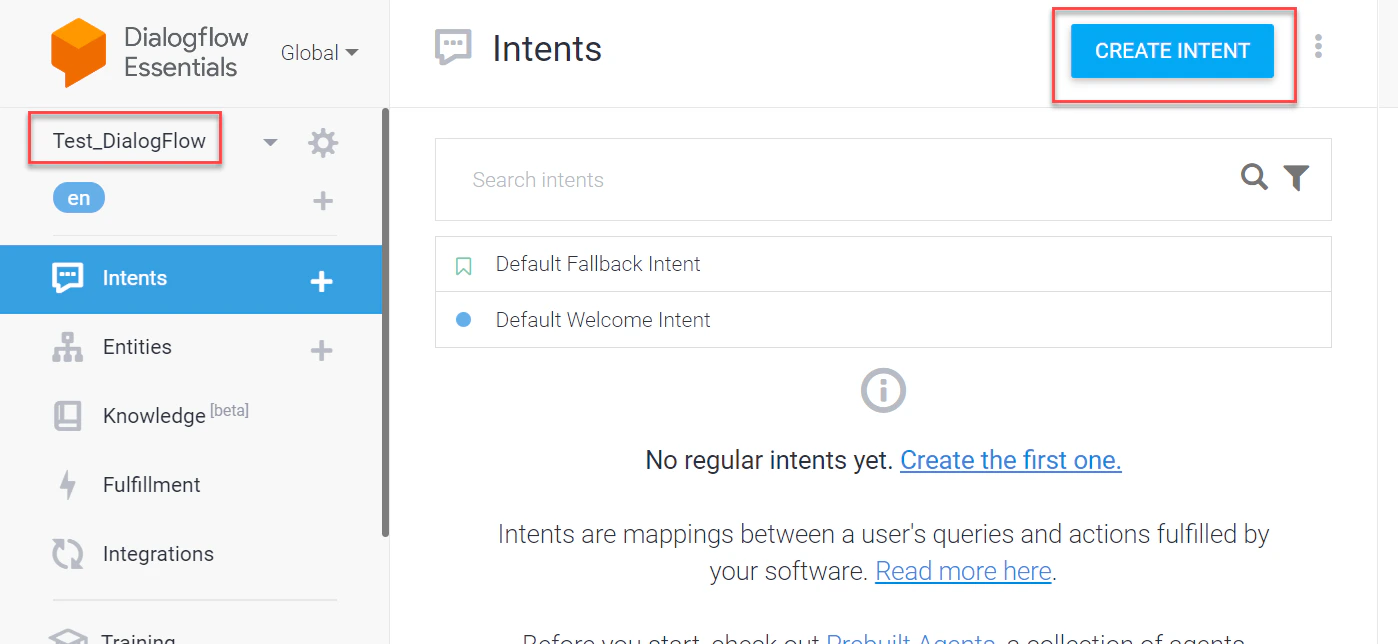Viewport: 1398px width, 644px height.
Task: Open the Knowledge beta section
Action: 154,415
